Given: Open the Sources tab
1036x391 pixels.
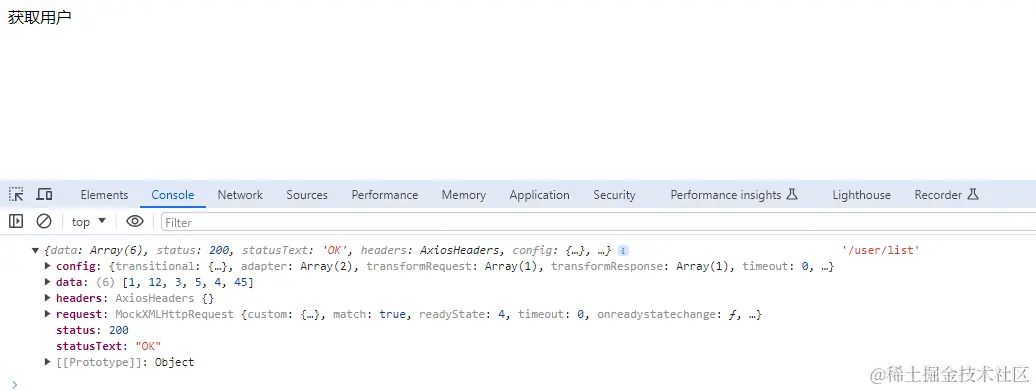Looking at the screenshot, I should (307, 195).
